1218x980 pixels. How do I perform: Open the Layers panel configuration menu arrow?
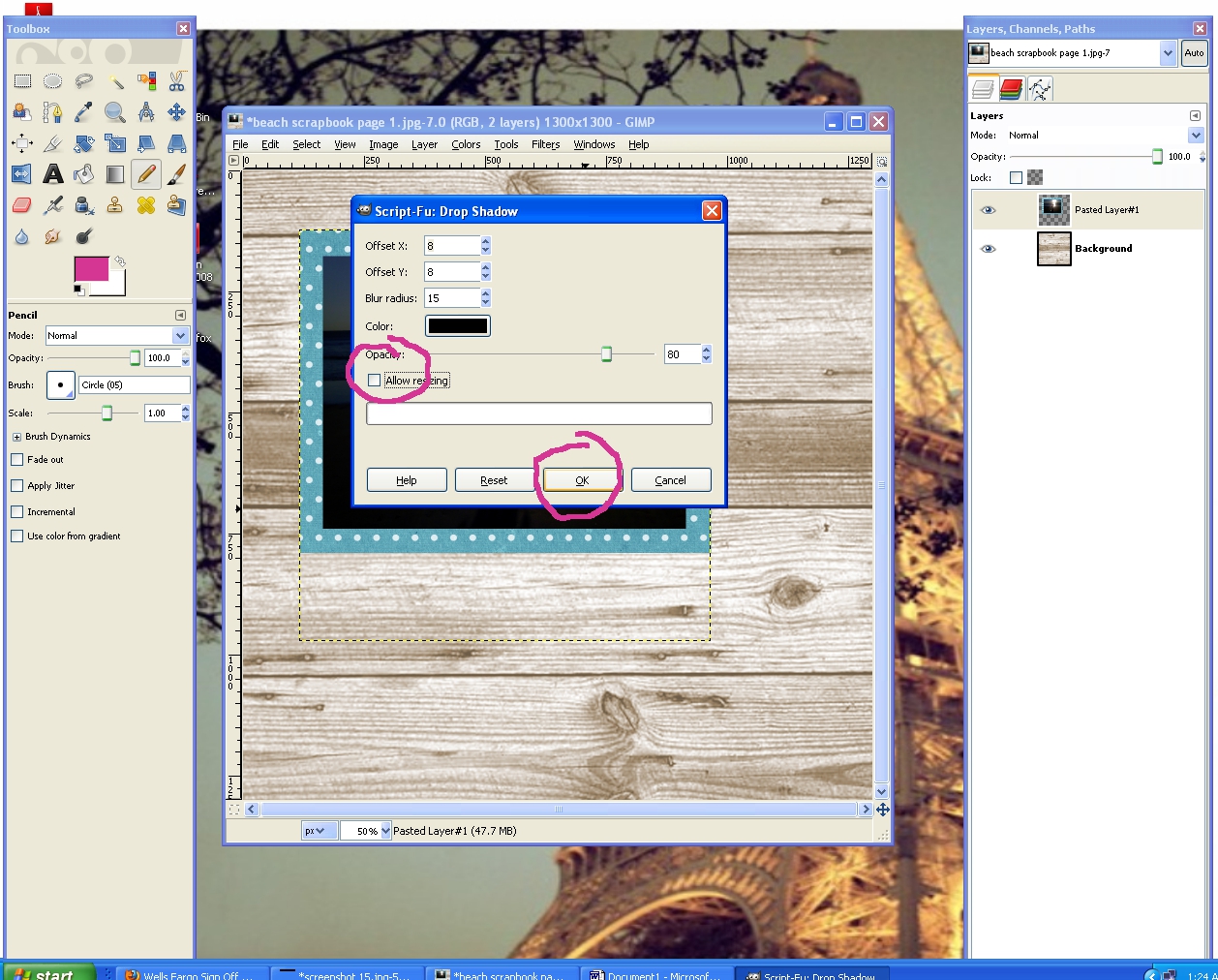[x=1195, y=115]
